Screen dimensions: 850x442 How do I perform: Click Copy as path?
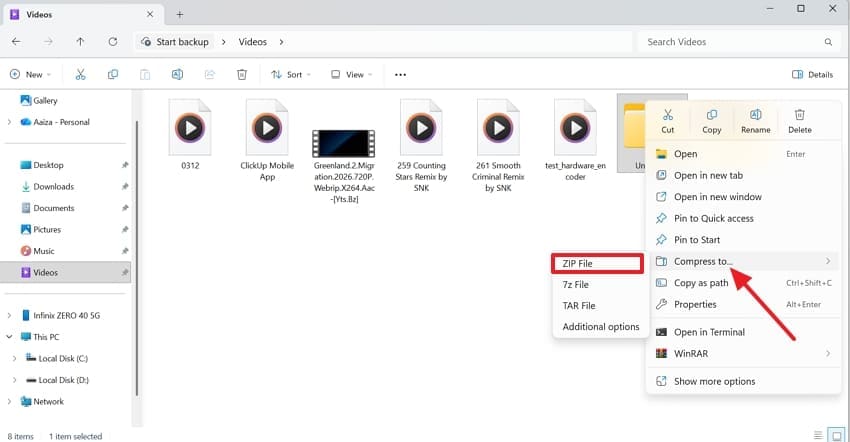[x=743, y=283]
